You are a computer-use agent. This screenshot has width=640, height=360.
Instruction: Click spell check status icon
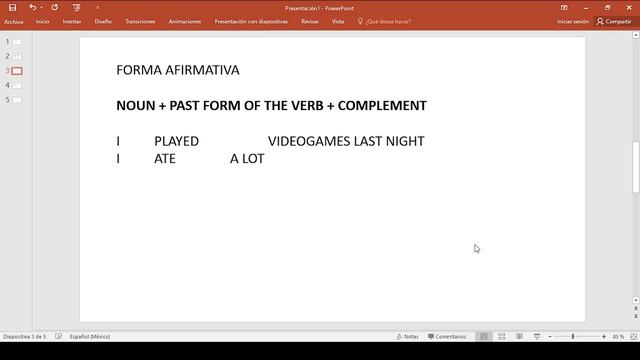[58, 336]
